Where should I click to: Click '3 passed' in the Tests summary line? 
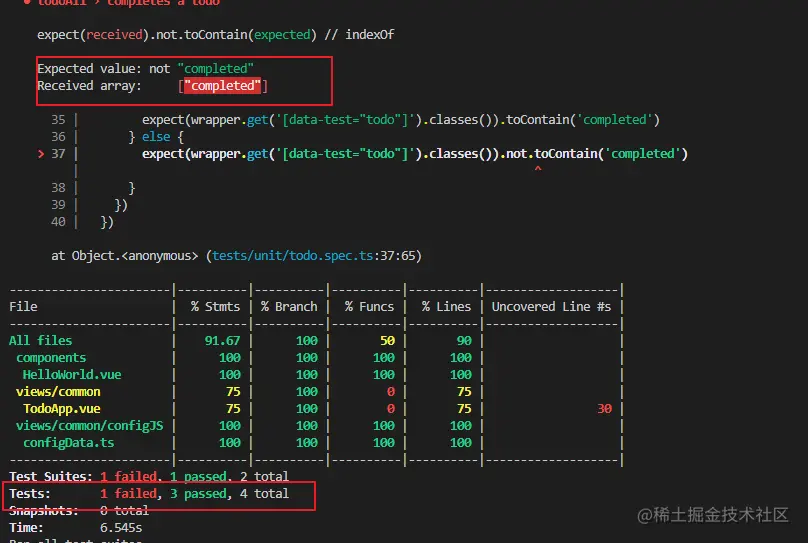[x=200, y=494]
